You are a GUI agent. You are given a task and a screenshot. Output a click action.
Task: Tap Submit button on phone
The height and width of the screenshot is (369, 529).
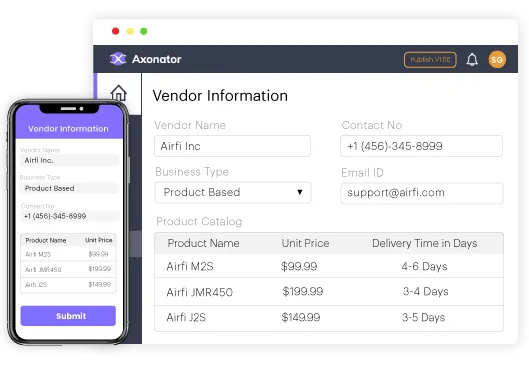point(68,316)
